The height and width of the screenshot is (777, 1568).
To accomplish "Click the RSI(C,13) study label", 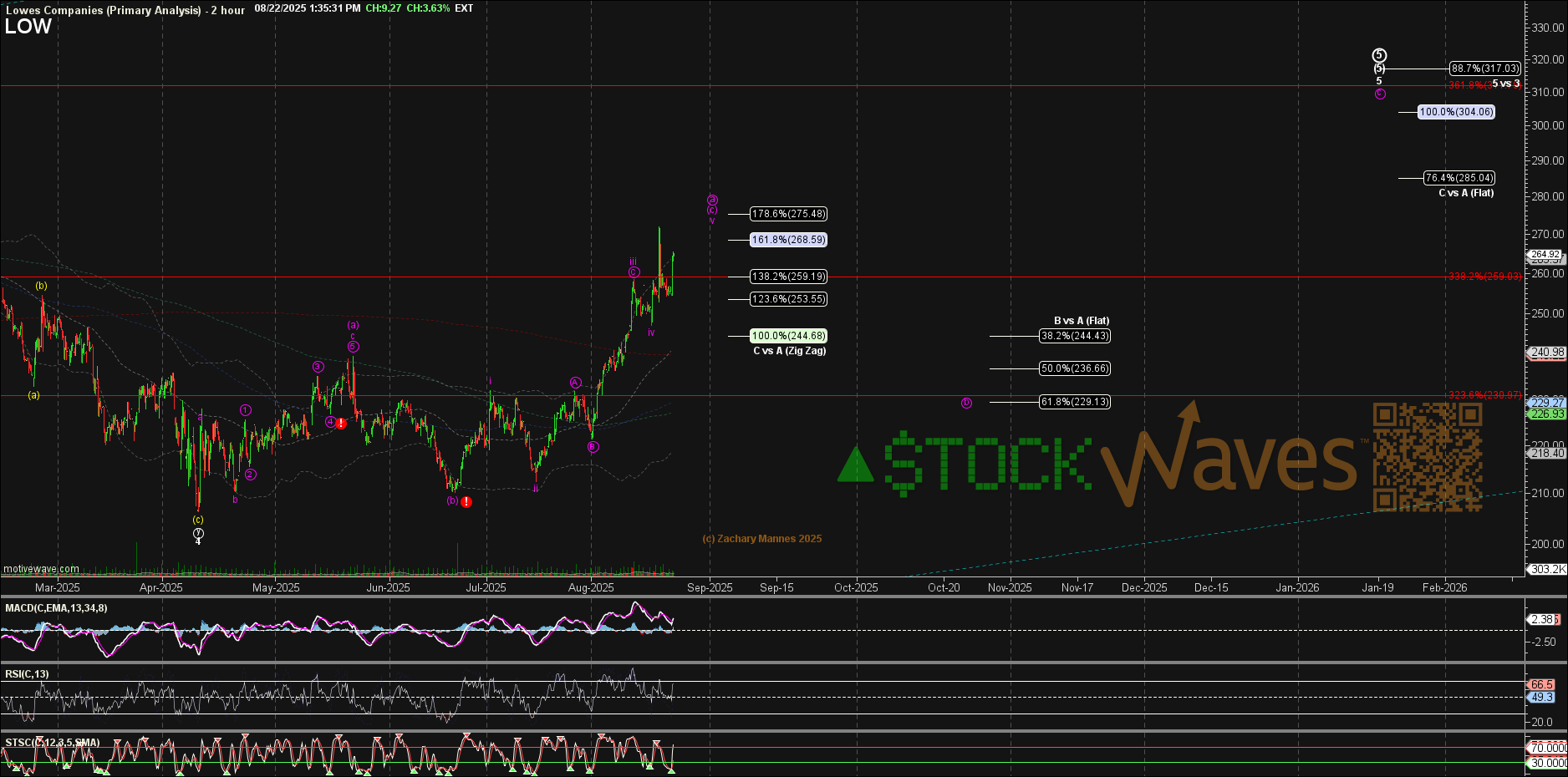I will [27, 674].
